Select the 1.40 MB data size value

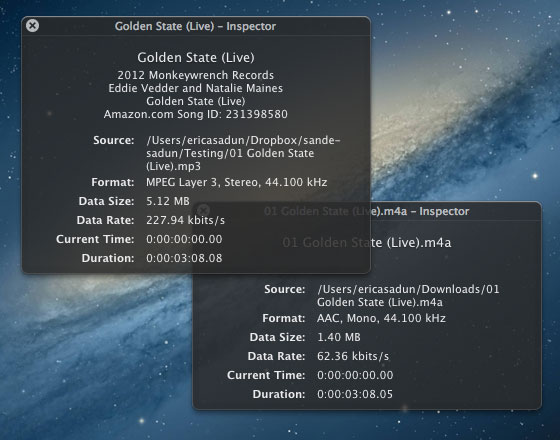[x=339, y=337]
